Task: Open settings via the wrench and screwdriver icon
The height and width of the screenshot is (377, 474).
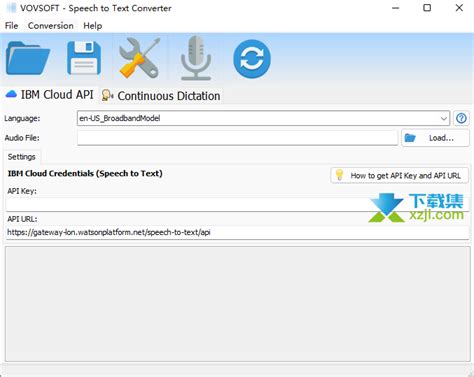Action: 139,58
